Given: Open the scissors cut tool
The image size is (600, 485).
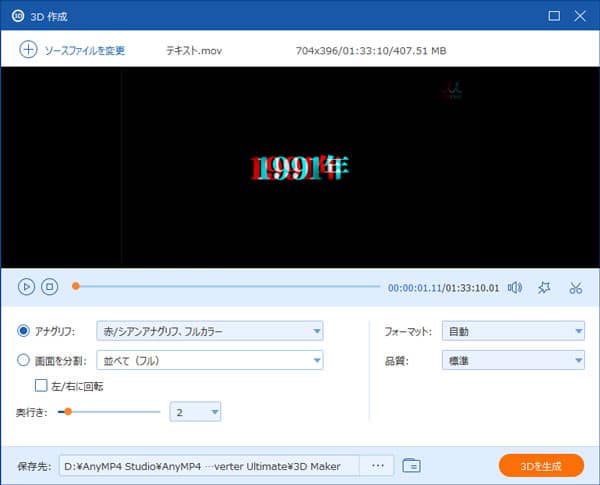Looking at the screenshot, I should tap(575, 287).
